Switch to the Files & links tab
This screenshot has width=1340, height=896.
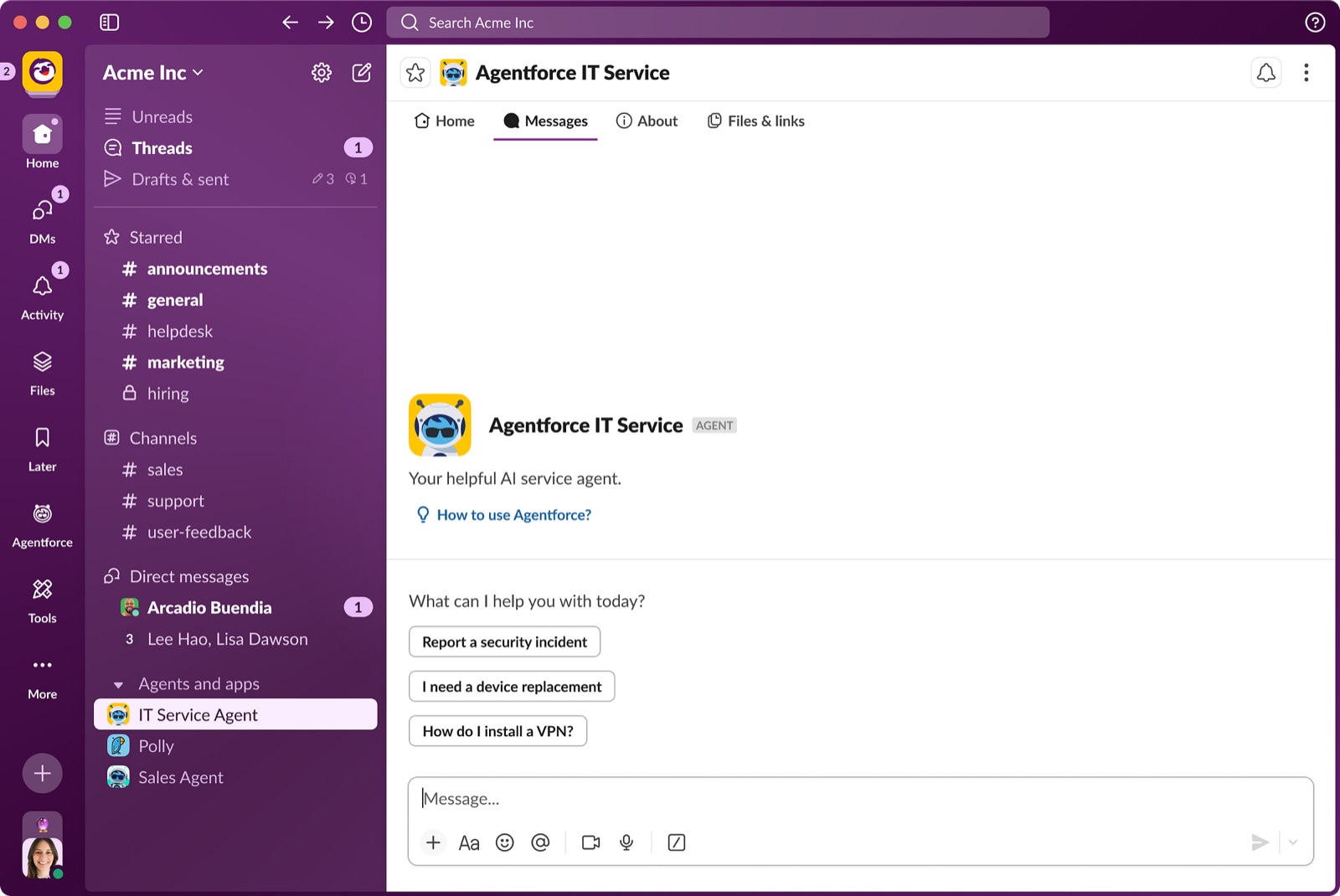756,121
